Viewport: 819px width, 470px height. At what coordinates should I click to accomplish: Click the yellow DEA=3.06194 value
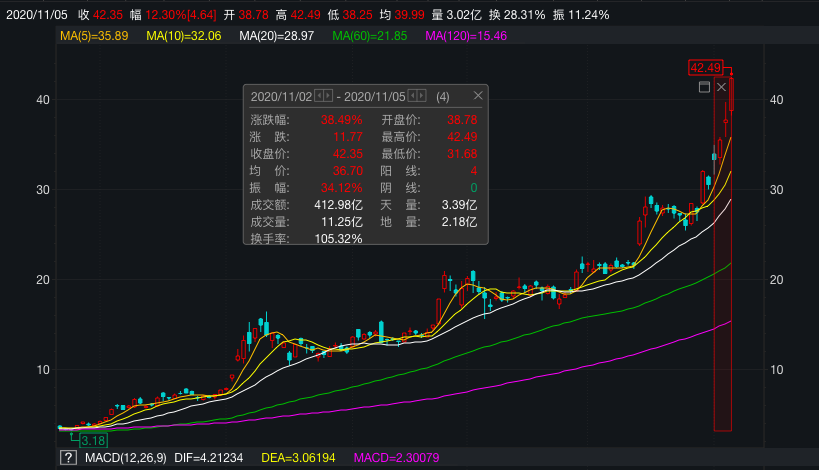pyautogui.click(x=298, y=458)
